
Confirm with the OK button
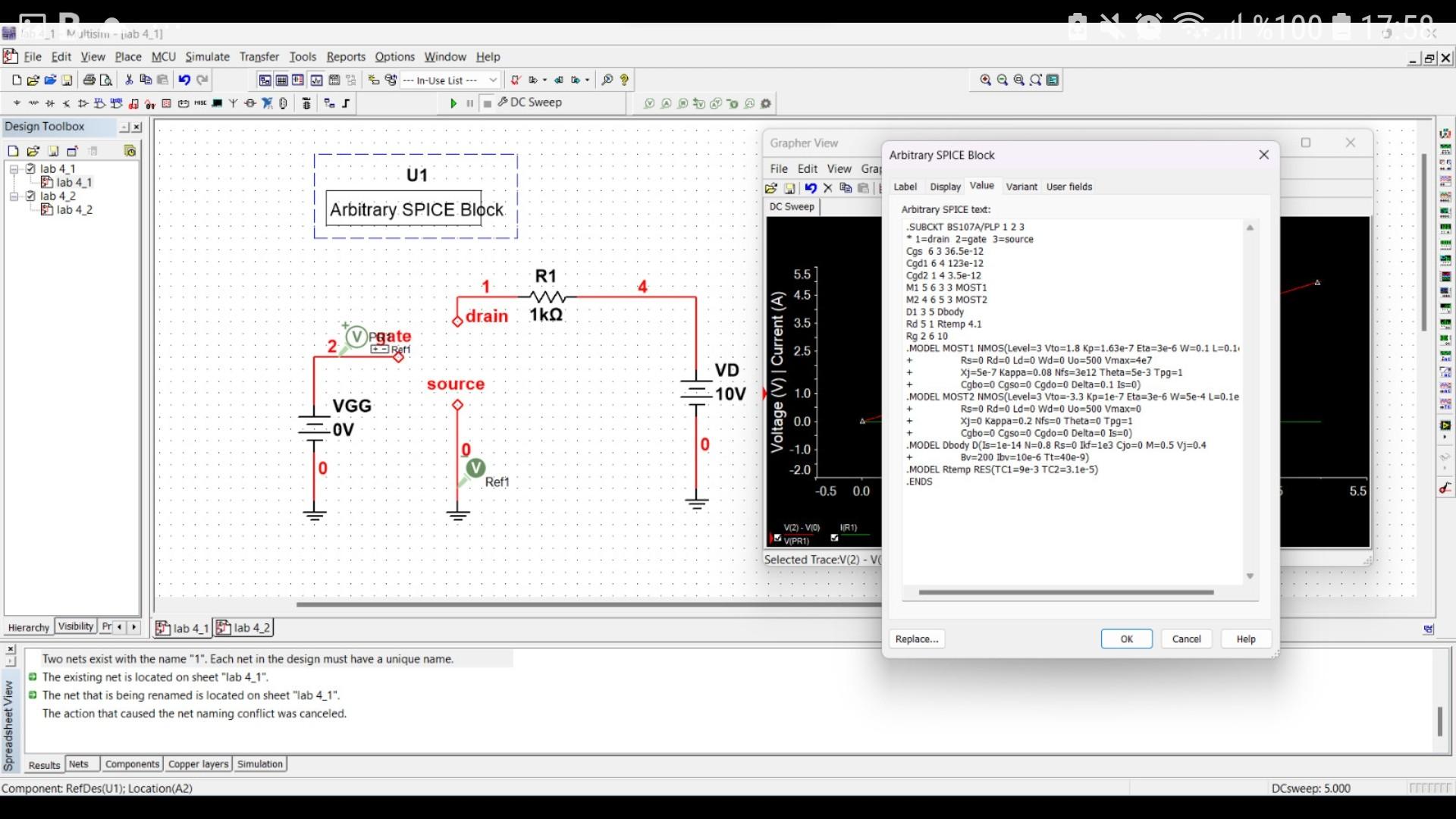pyautogui.click(x=1126, y=639)
